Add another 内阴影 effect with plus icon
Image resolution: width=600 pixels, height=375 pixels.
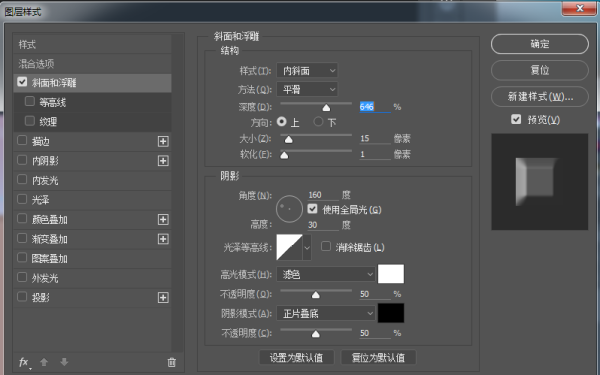point(163,161)
